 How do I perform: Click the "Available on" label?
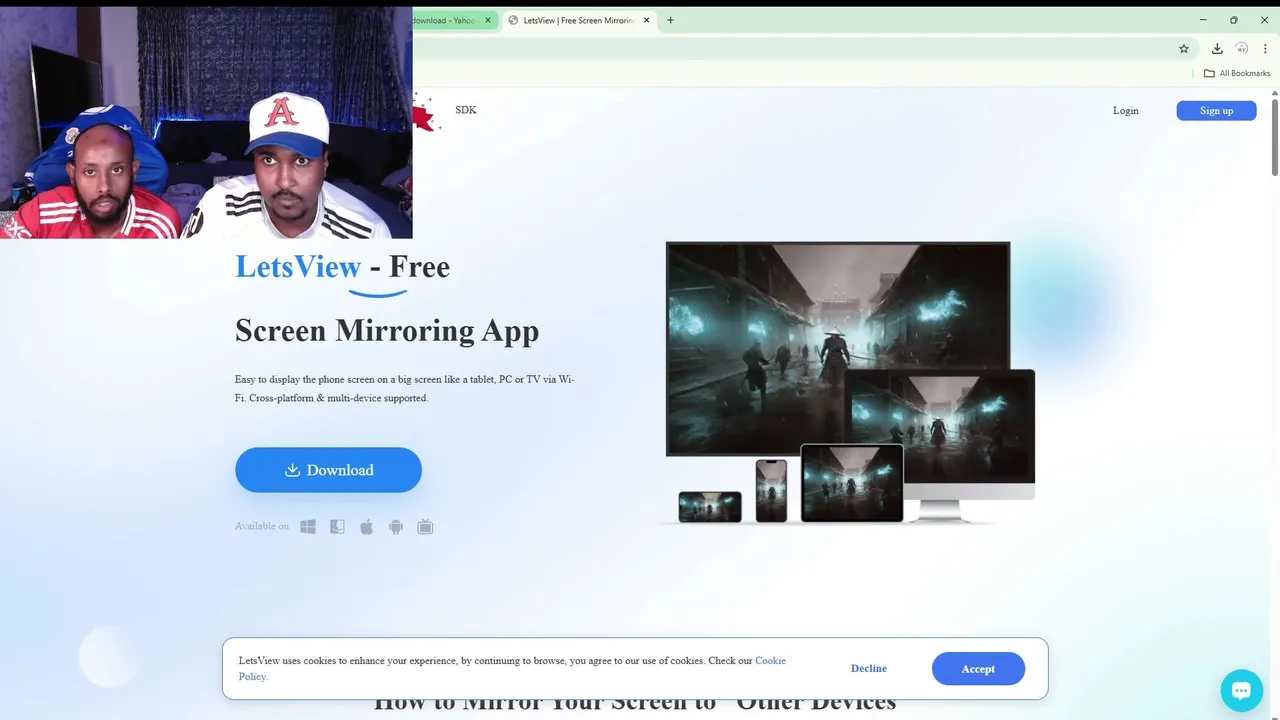(262, 526)
